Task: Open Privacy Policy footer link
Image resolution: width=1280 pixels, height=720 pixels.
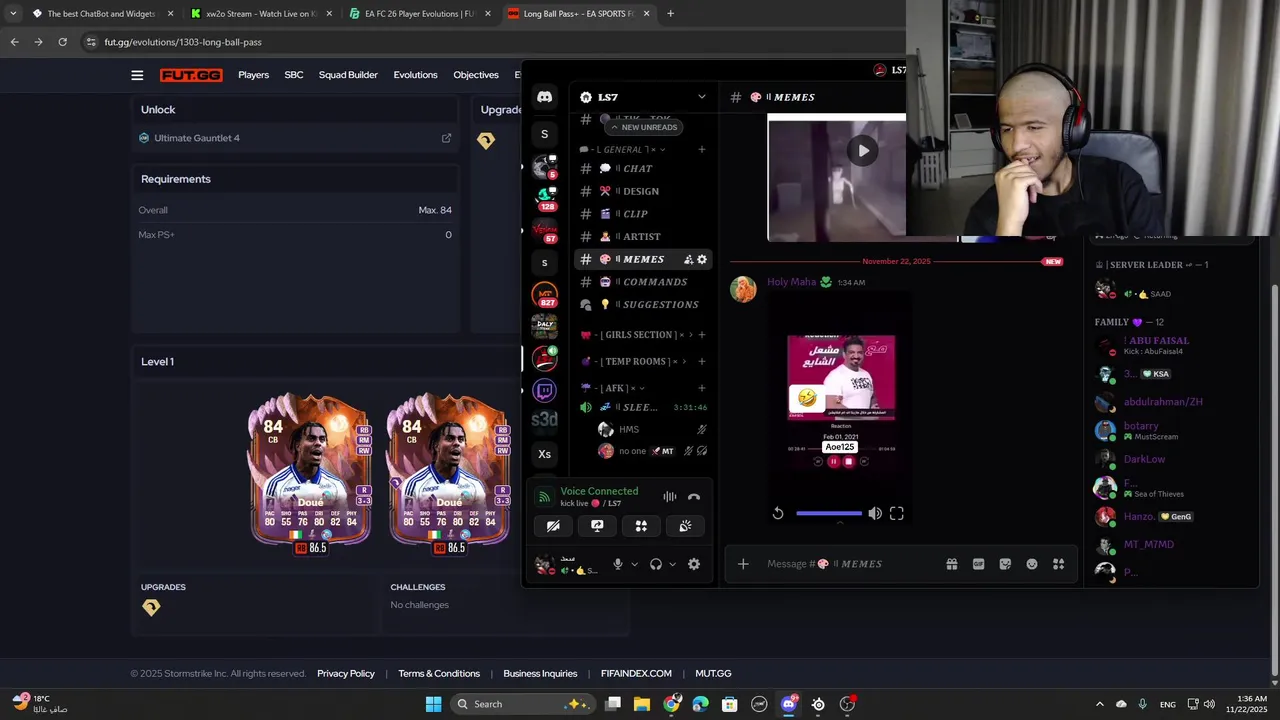Action: pyautogui.click(x=346, y=673)
